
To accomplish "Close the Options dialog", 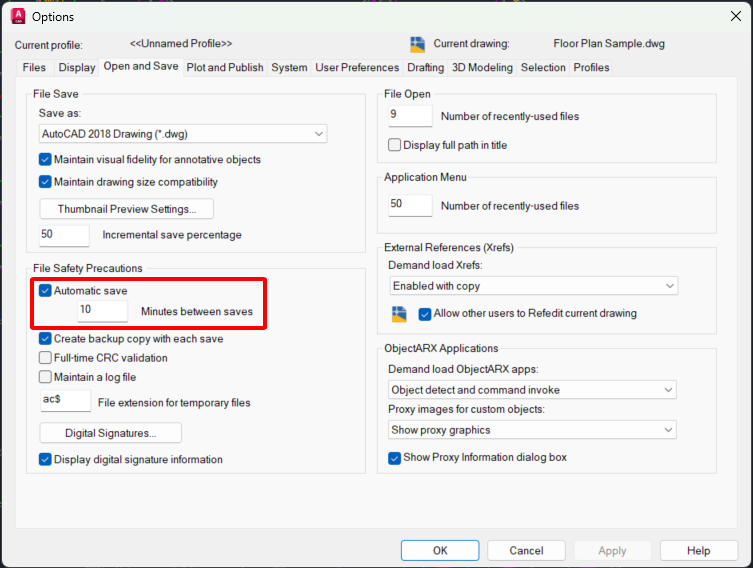I will 735,16.
